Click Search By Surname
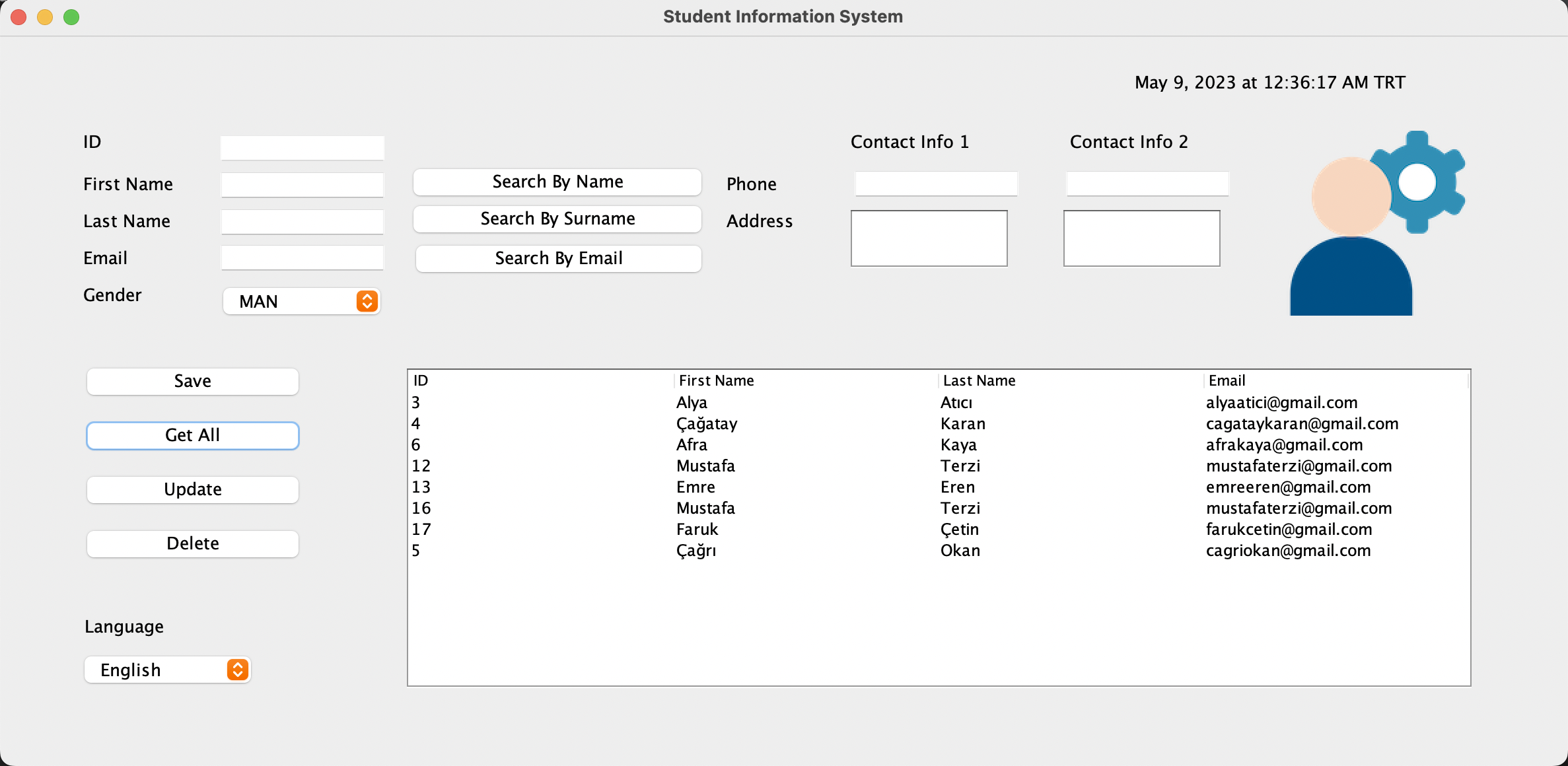Image resolution: width=1568 pixels, height=766 pixels. 557,219
